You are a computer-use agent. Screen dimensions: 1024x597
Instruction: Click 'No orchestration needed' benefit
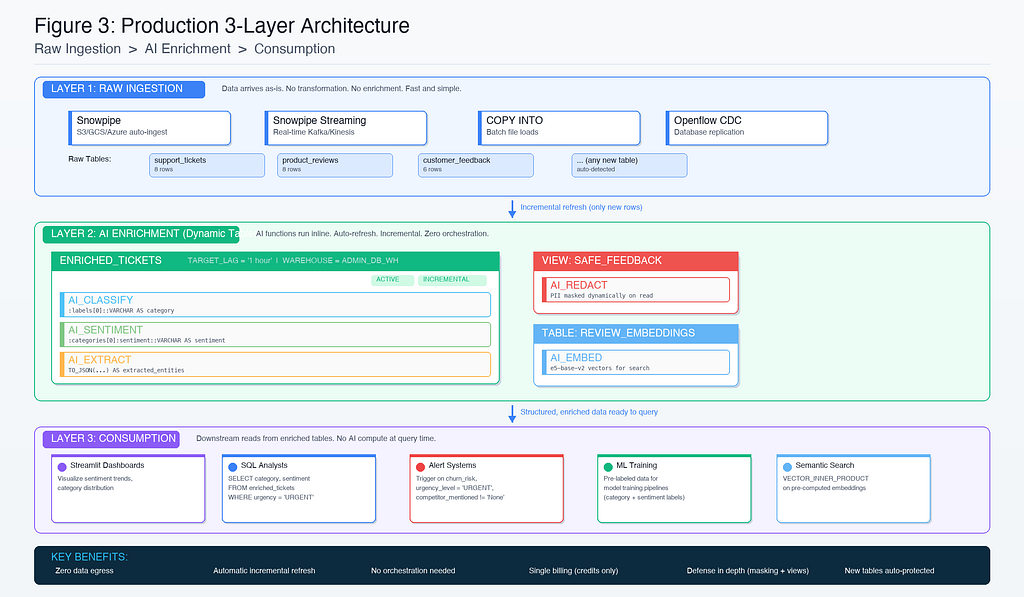pos(413,571)
